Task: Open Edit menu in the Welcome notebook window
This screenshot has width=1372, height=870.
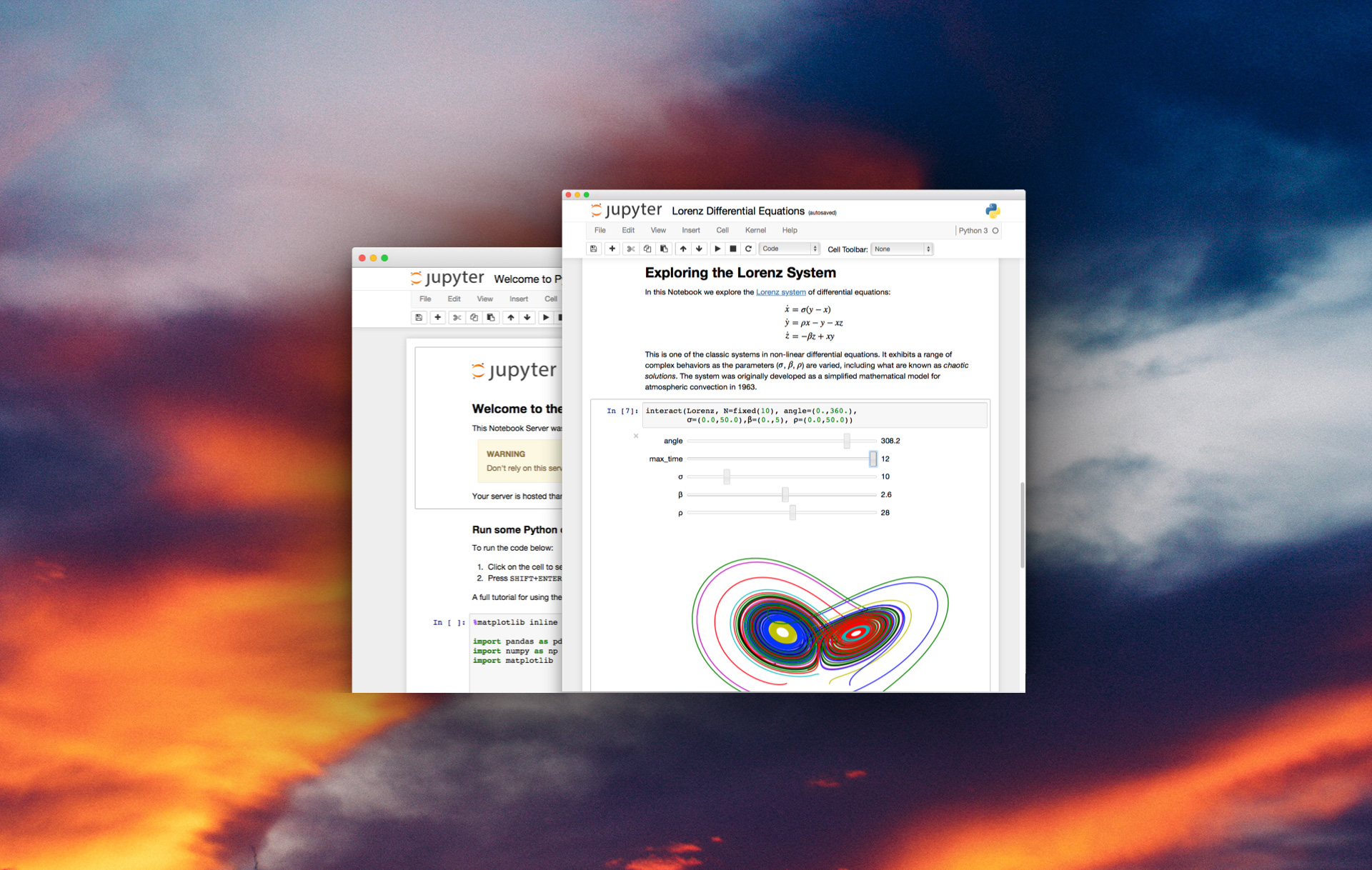Action: [x=454, y=299]
